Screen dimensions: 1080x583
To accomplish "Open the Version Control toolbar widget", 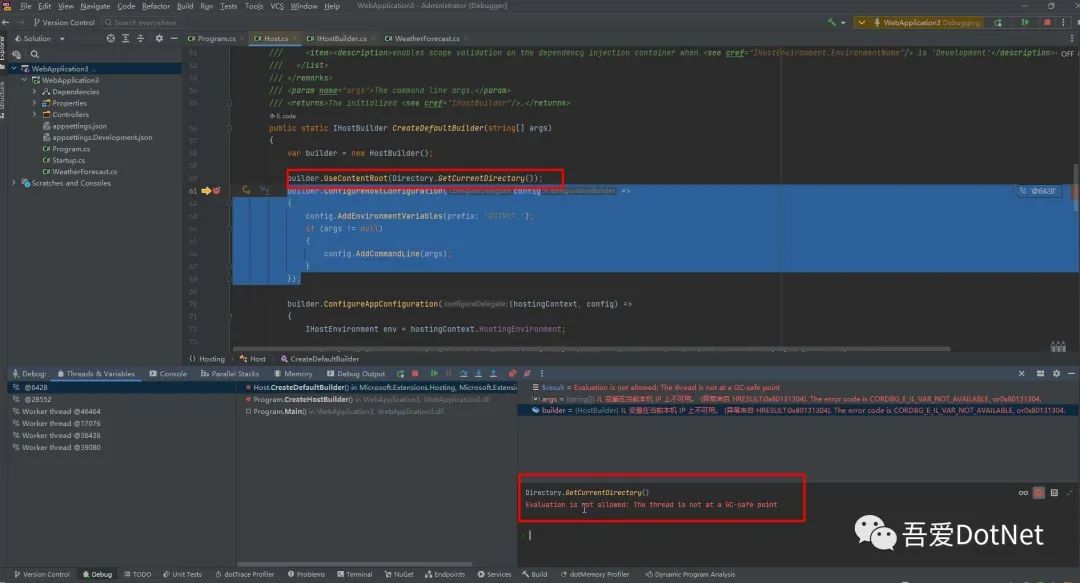I will (x=63, y=22).
